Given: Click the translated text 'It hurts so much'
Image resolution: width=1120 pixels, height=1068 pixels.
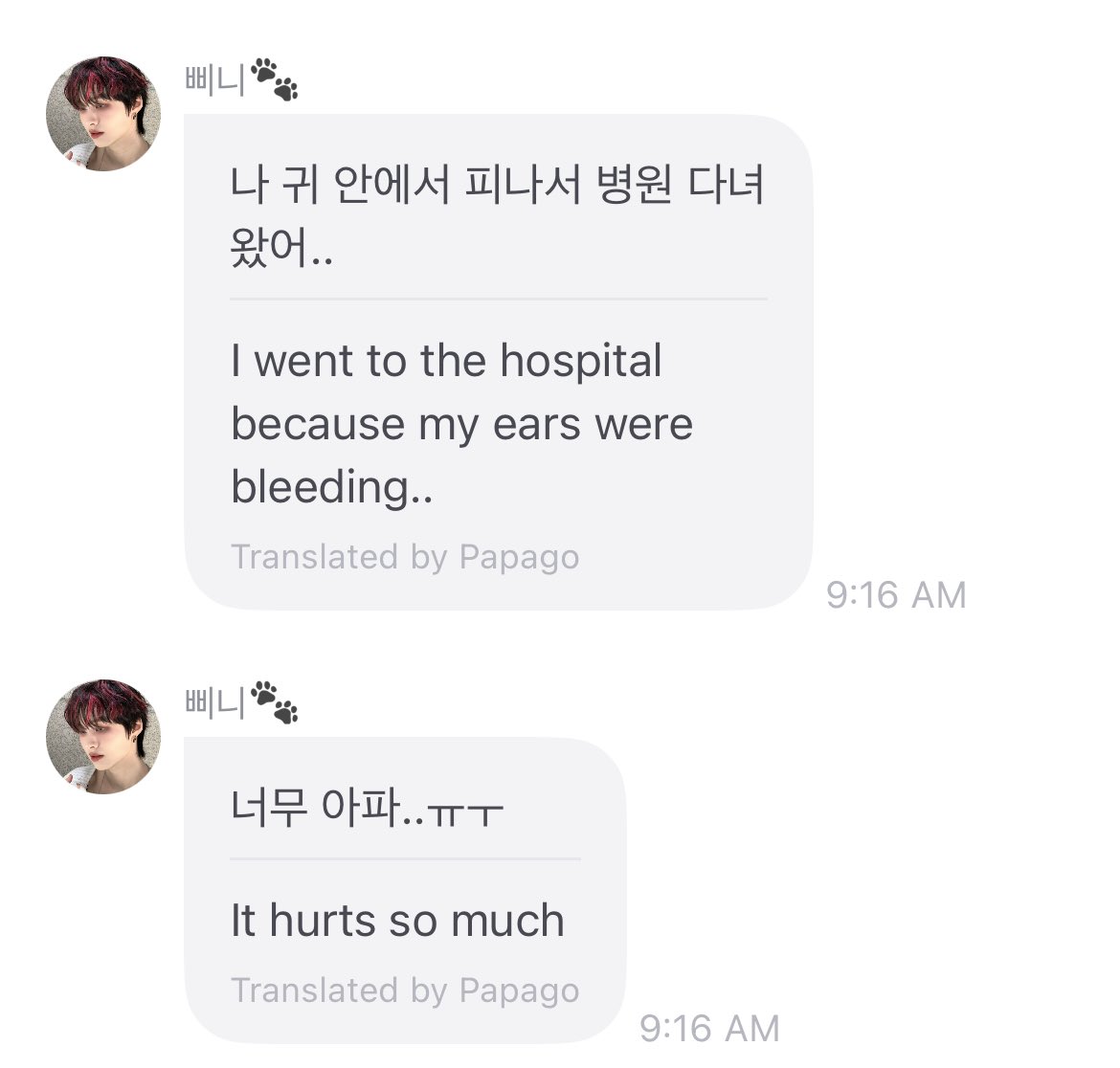Looking at the screenshot, I should point(397,921).
